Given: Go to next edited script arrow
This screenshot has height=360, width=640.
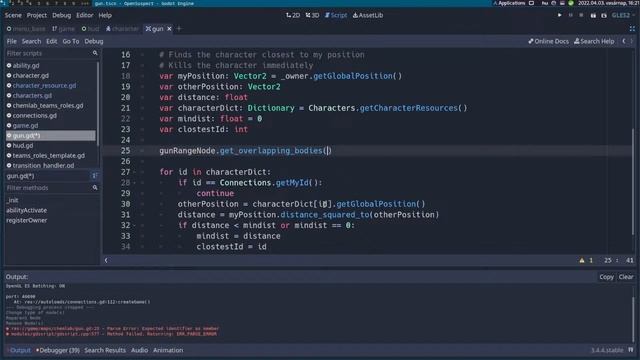Looking at the screenshot, I should 631,41.
